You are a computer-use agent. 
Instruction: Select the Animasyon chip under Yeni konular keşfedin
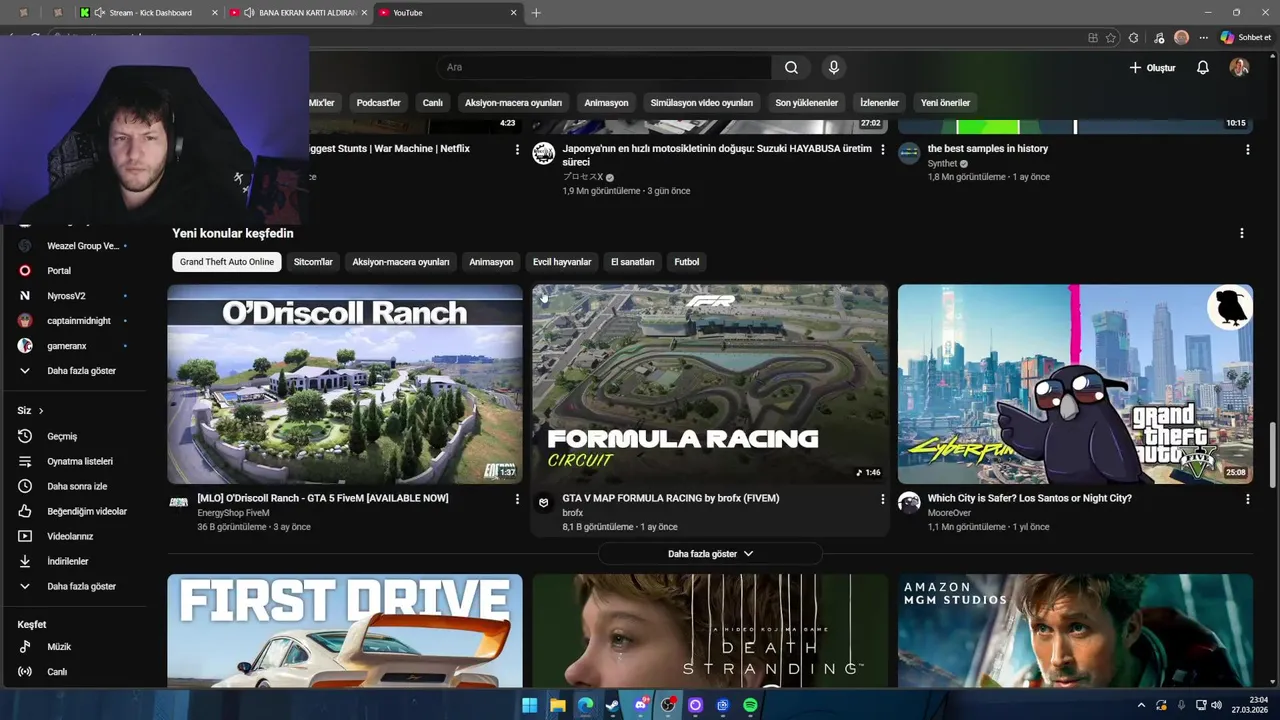pyautogui.click(x=491, y=262)
